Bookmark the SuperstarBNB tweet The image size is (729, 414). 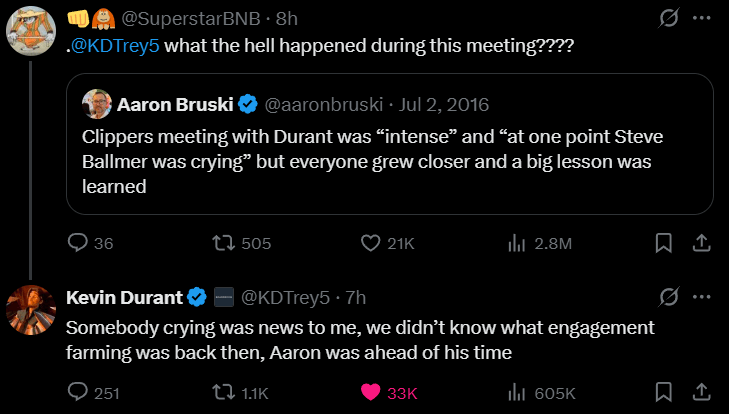[662, 243]
